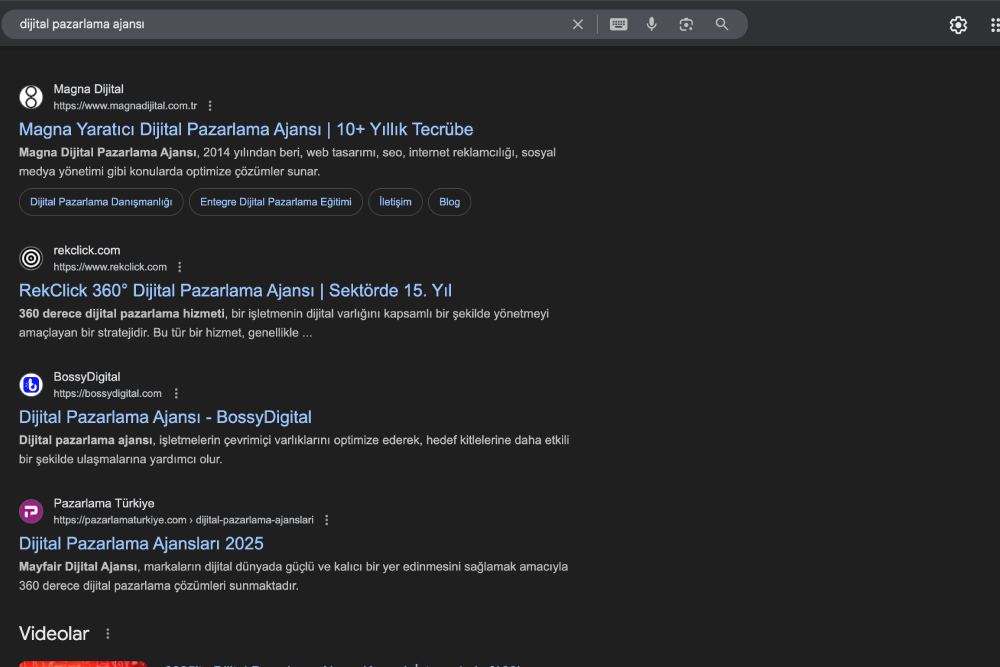Select the İletişim sitelink chip
The height and width of the screenshot is (667, 1000).
pos(395,202)
